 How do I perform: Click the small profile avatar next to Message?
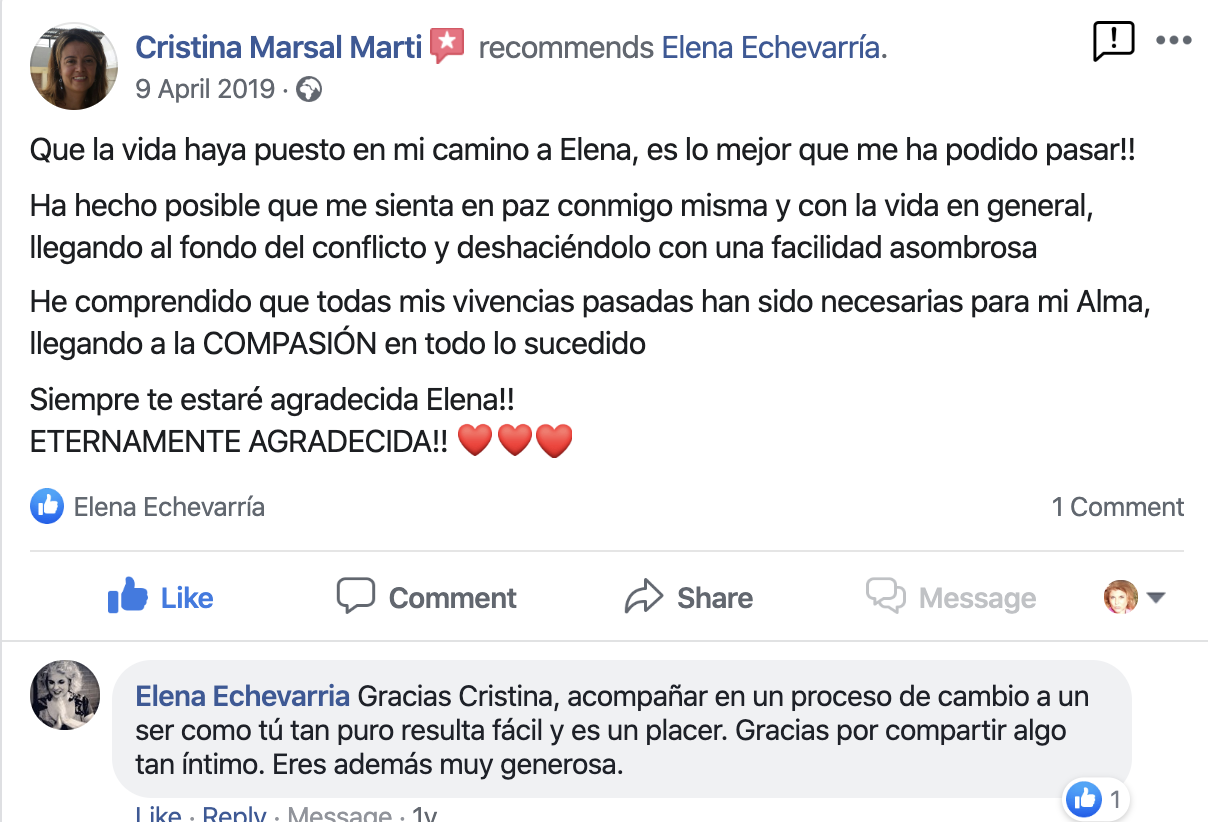1121,598
